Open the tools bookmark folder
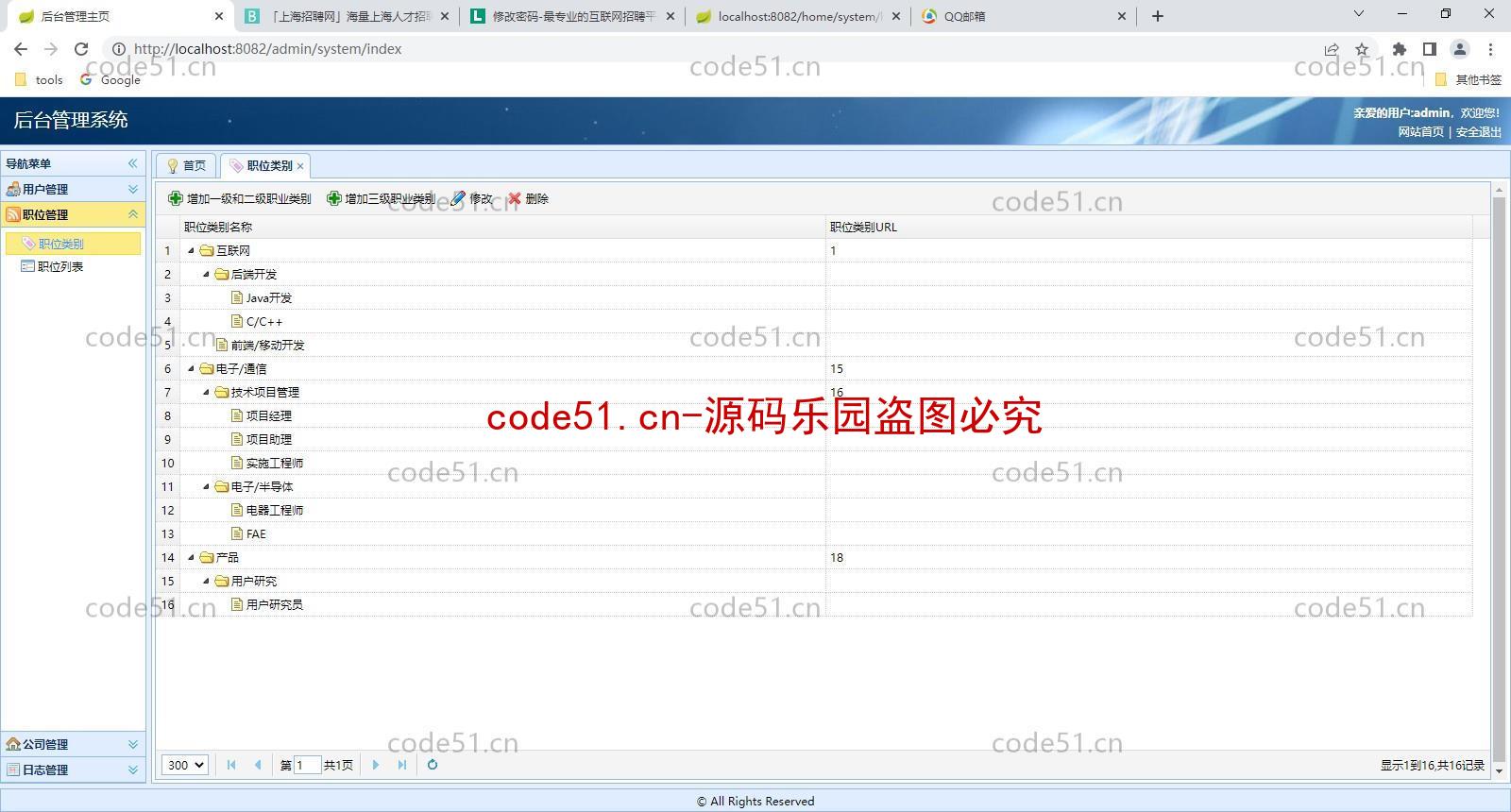The image size is (1511, 812). click(39, 80)
